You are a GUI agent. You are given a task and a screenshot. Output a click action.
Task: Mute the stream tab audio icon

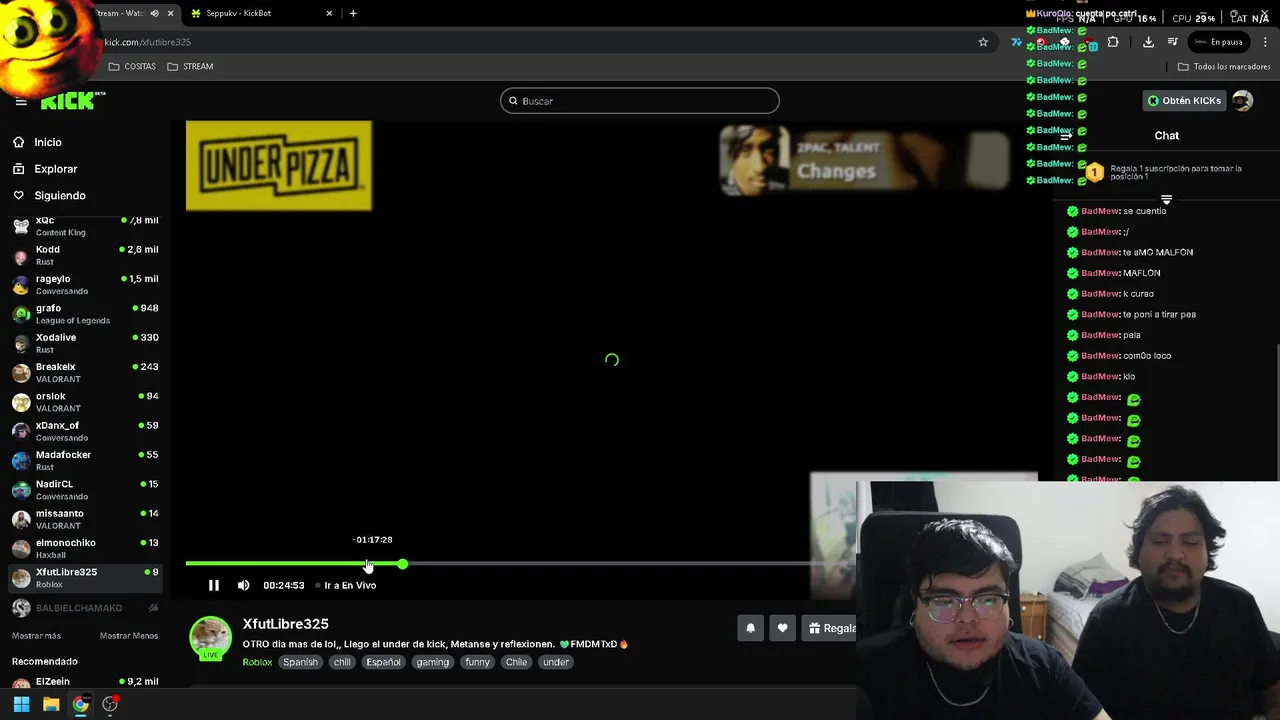point(154,13)
